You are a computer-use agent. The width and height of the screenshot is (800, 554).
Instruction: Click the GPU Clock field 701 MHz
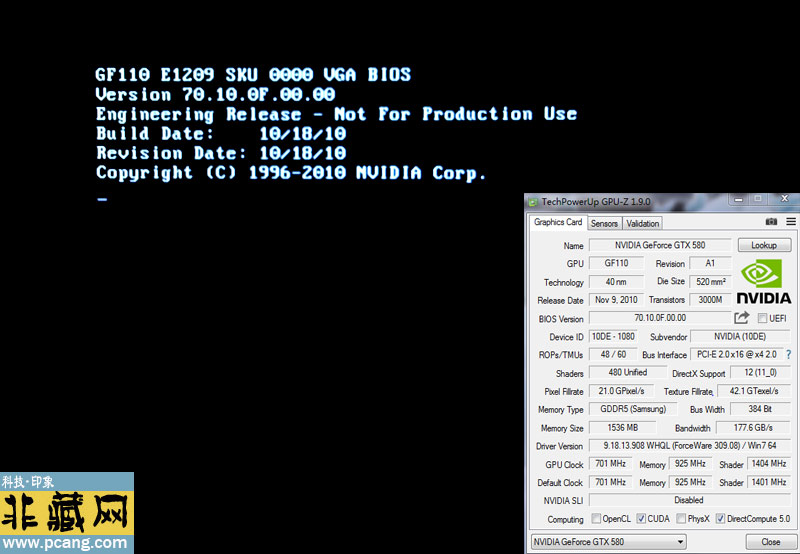pos(611,464)
